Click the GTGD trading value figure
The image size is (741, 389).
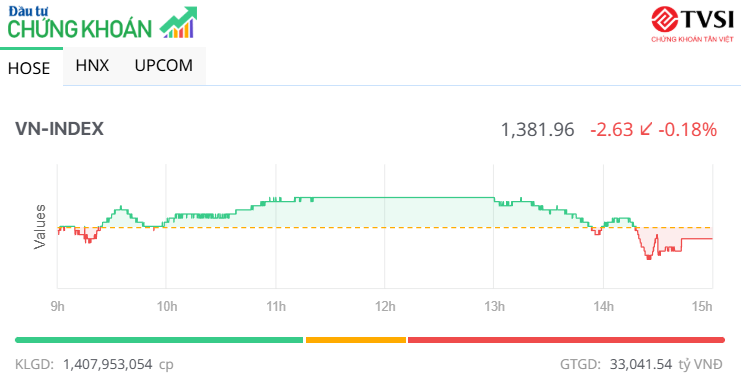point(641,364)
